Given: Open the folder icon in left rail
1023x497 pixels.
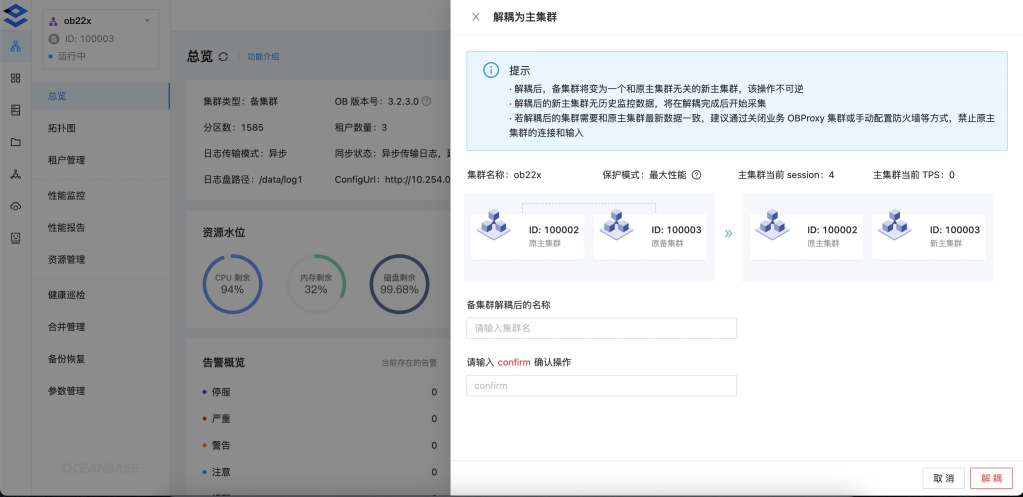Looking at the screenshot, I should coord(16,142).
